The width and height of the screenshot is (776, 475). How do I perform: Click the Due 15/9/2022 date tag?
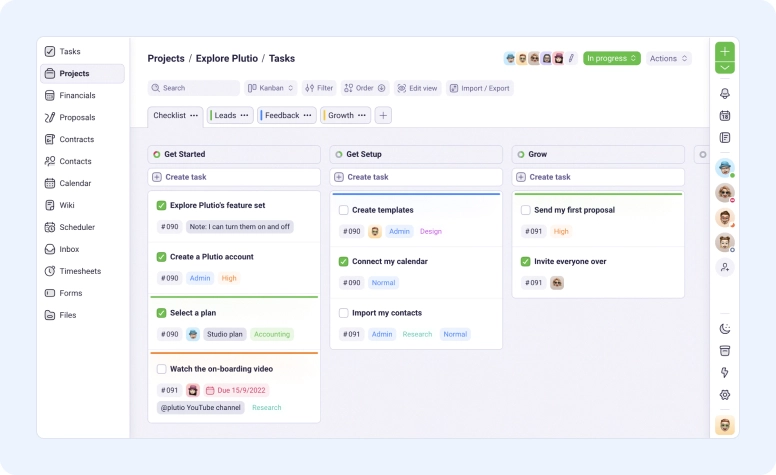coord(236,390)
